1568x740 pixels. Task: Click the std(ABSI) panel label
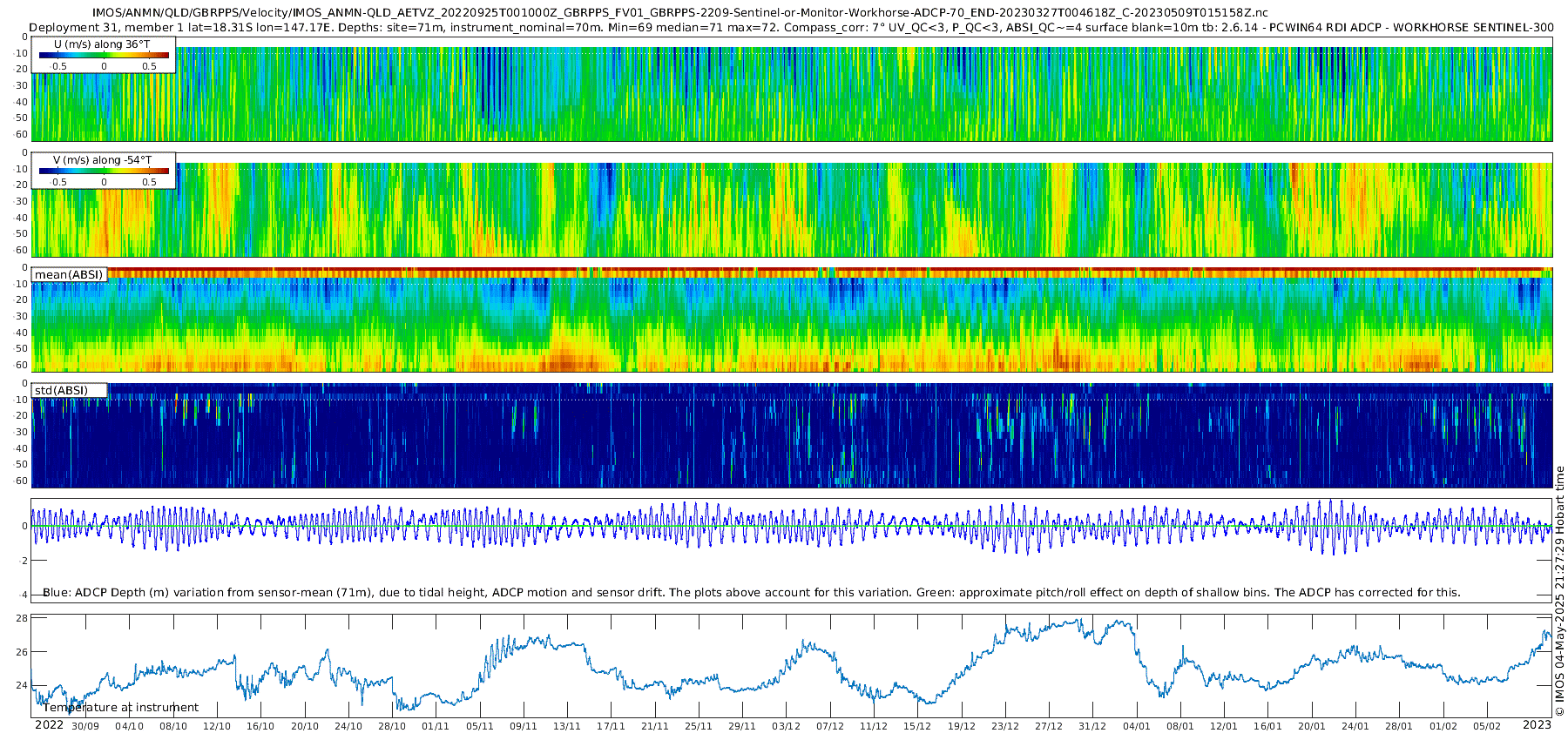click(61, 390)
